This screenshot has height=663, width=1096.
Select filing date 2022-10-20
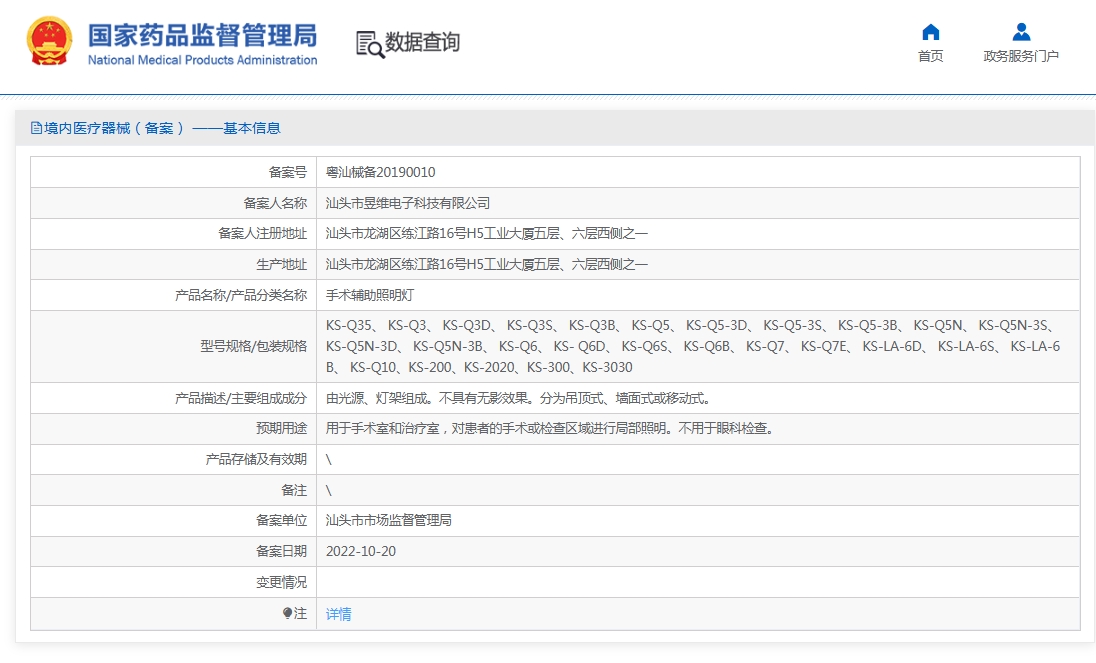point(361,551)
